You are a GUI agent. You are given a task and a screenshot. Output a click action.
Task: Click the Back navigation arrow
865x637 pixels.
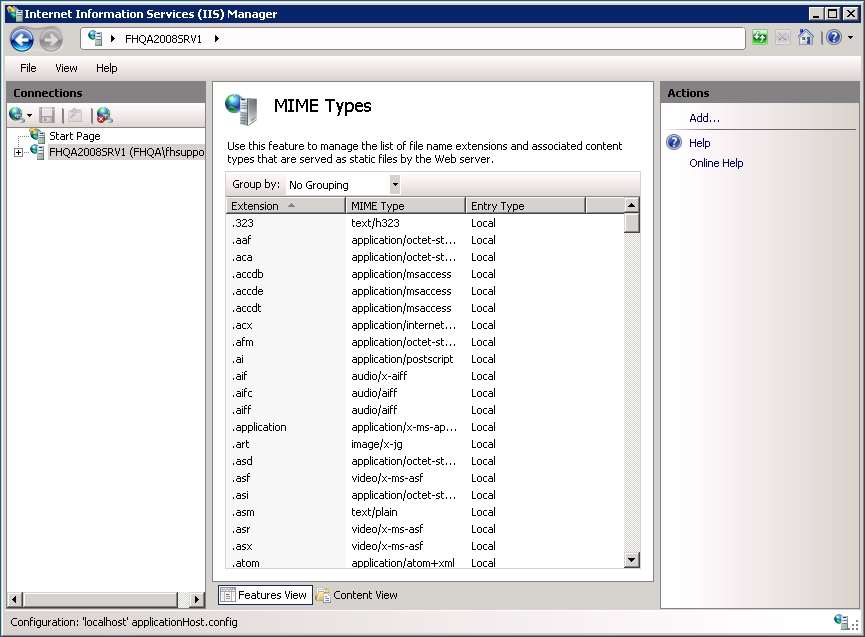point(22,39)
